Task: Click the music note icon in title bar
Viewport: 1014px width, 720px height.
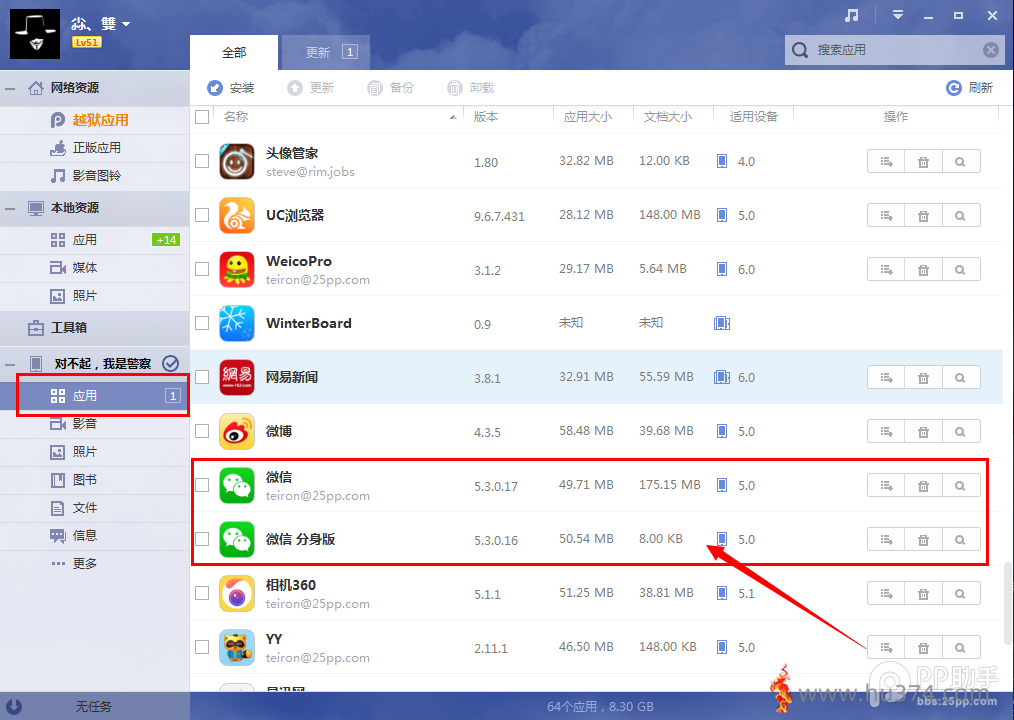Action: 852,15
